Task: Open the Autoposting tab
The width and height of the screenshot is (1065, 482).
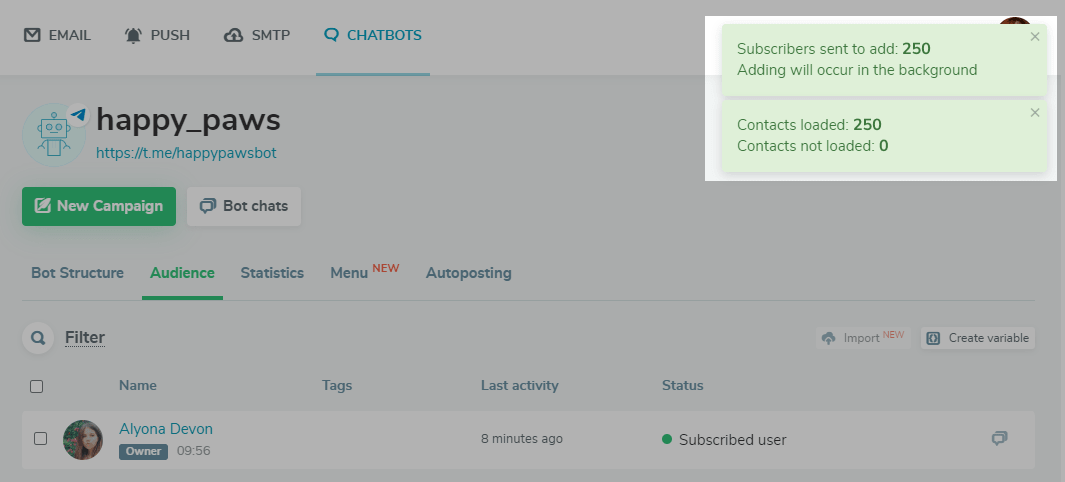Action: [468, 273]
